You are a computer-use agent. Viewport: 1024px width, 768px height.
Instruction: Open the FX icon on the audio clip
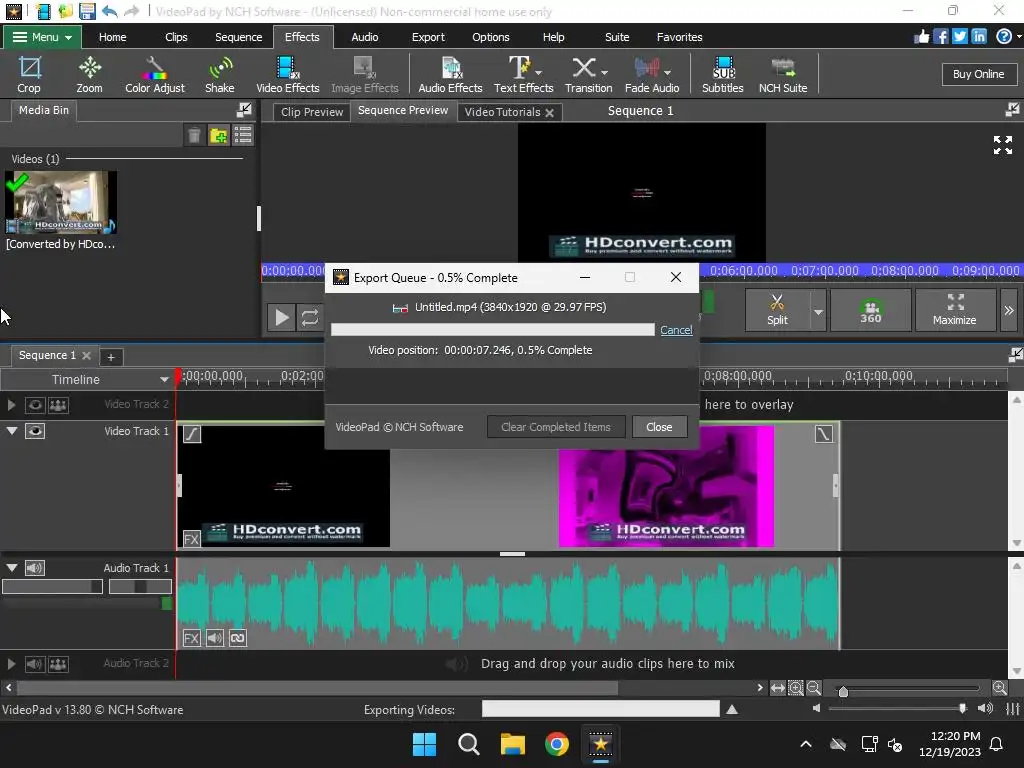click(191, 638)
